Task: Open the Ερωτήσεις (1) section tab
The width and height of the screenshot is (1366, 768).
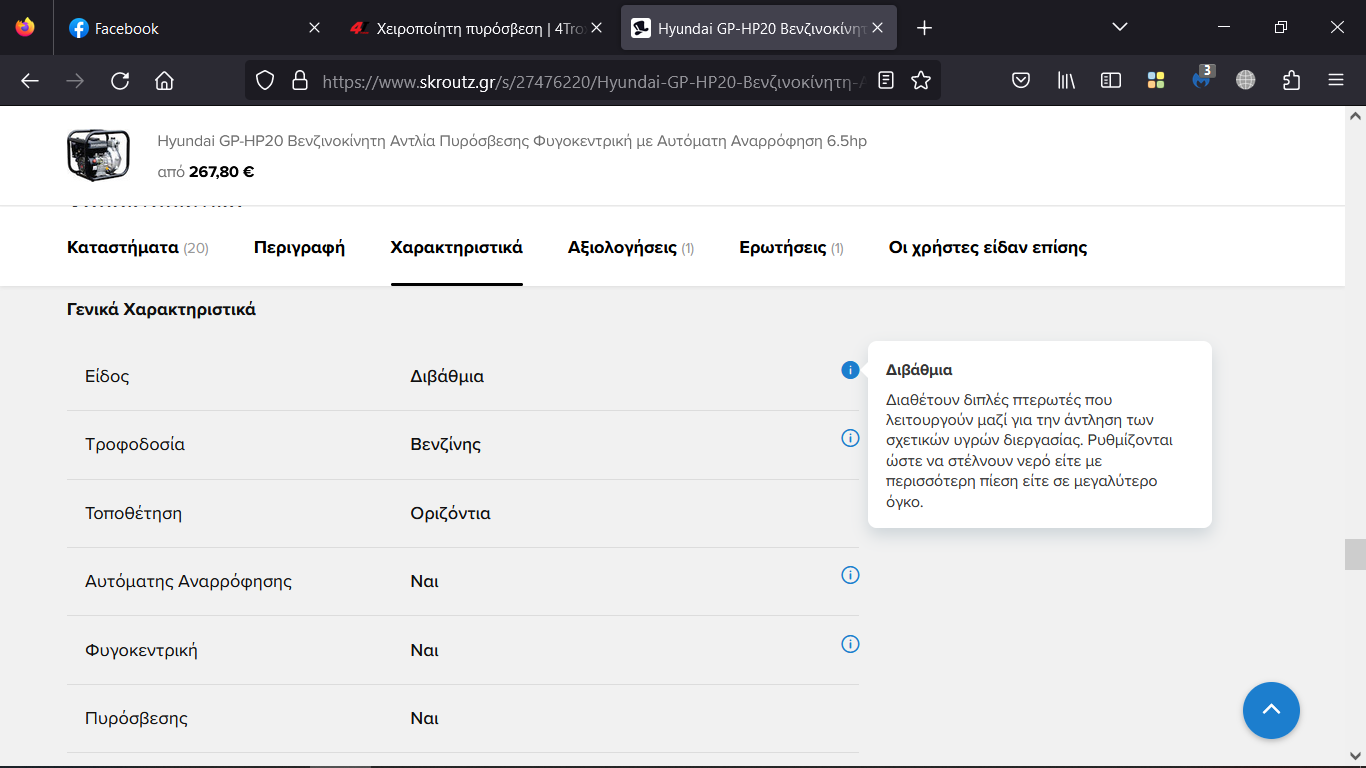Action: click(791, 247)
